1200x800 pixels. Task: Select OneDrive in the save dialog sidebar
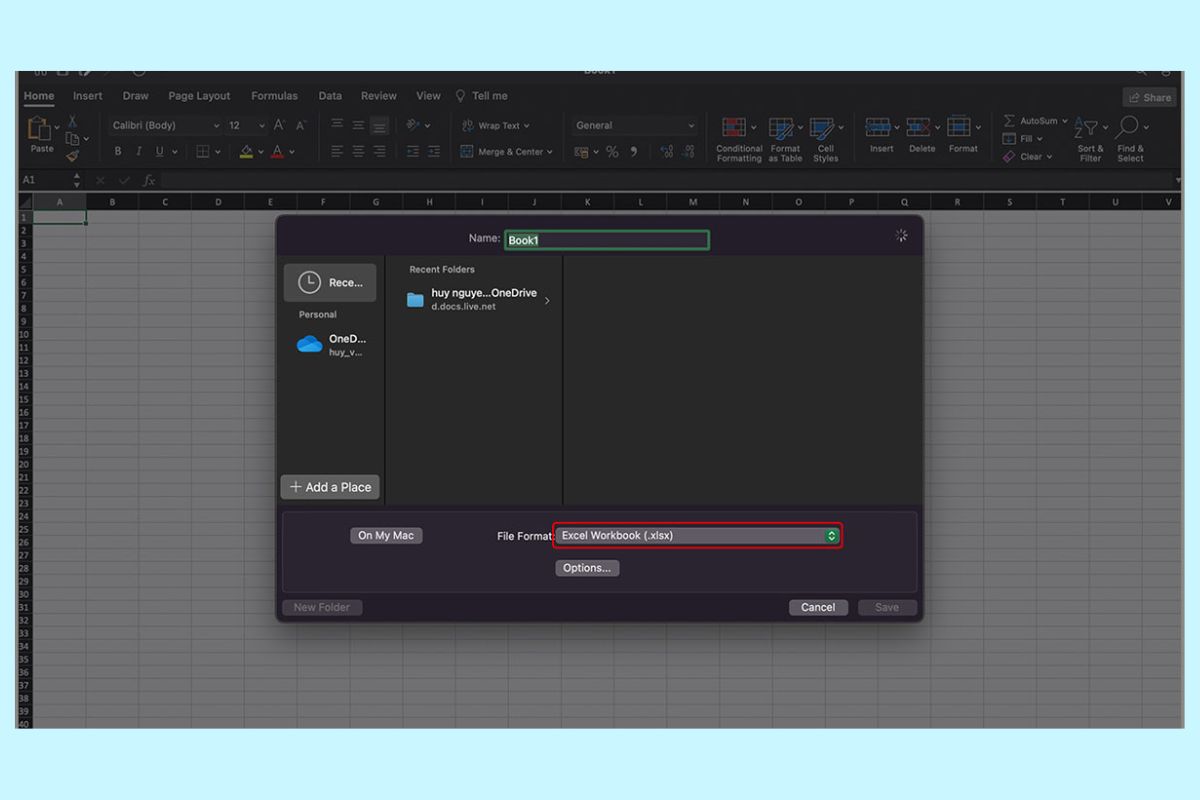pyautogui.click(x=331, y=345)
